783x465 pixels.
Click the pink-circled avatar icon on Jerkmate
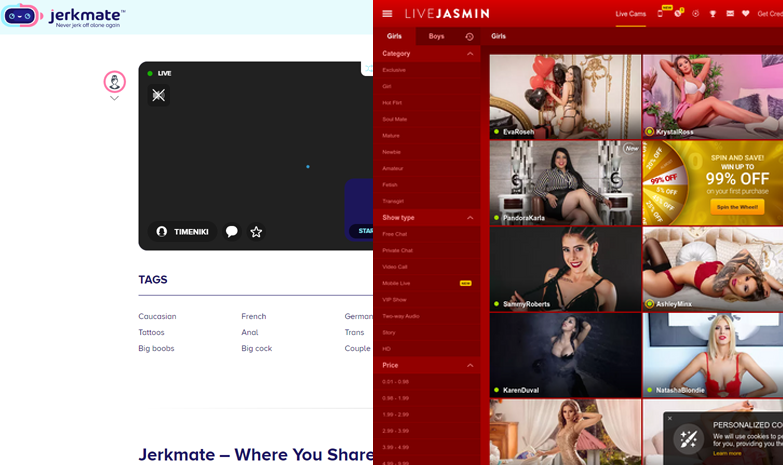[x=114, y=81]
